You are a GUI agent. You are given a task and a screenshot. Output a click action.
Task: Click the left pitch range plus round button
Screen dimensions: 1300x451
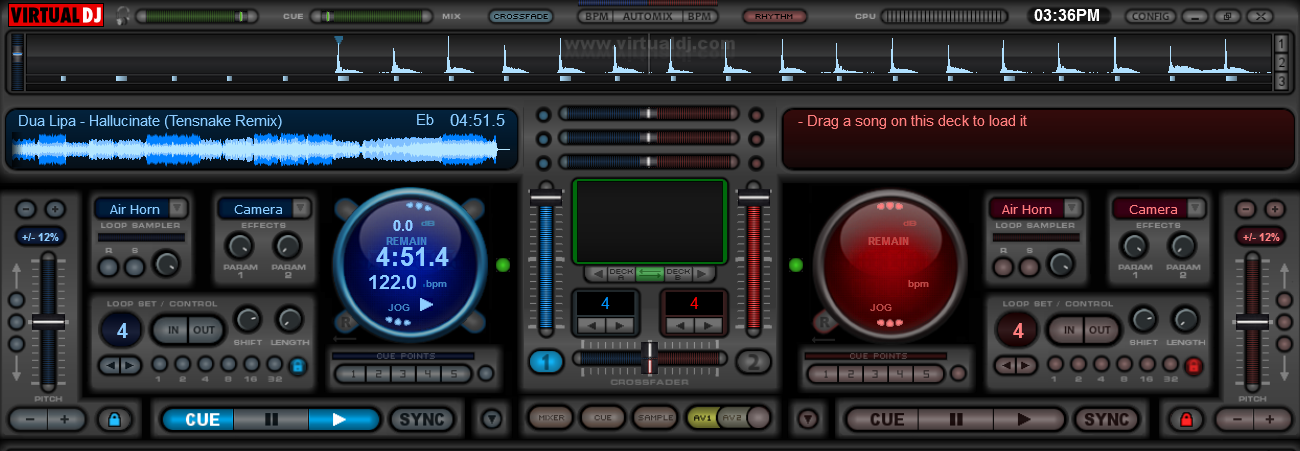click(54, 209)
